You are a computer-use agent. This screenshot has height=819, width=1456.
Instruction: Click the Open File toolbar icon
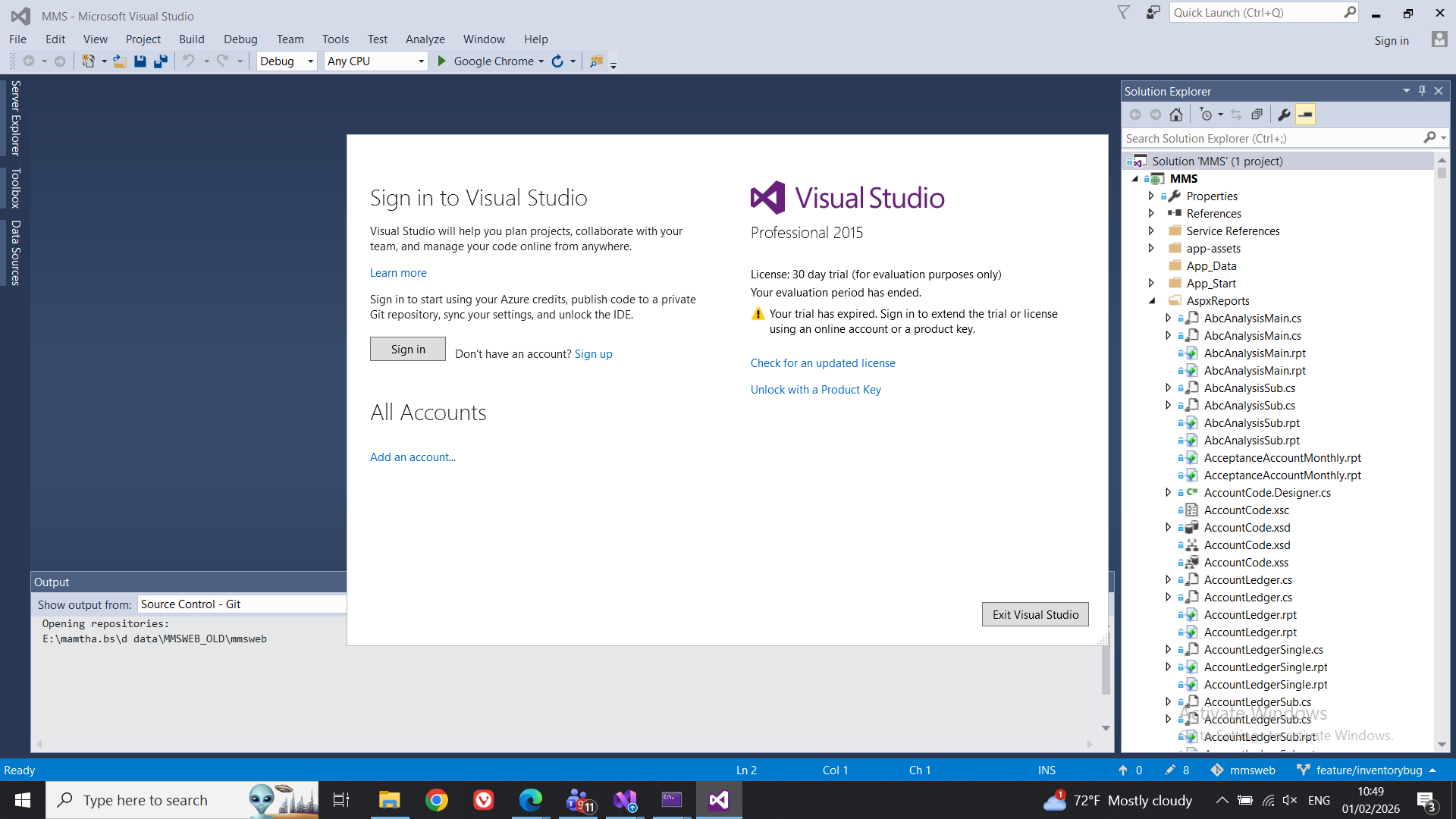120,61
